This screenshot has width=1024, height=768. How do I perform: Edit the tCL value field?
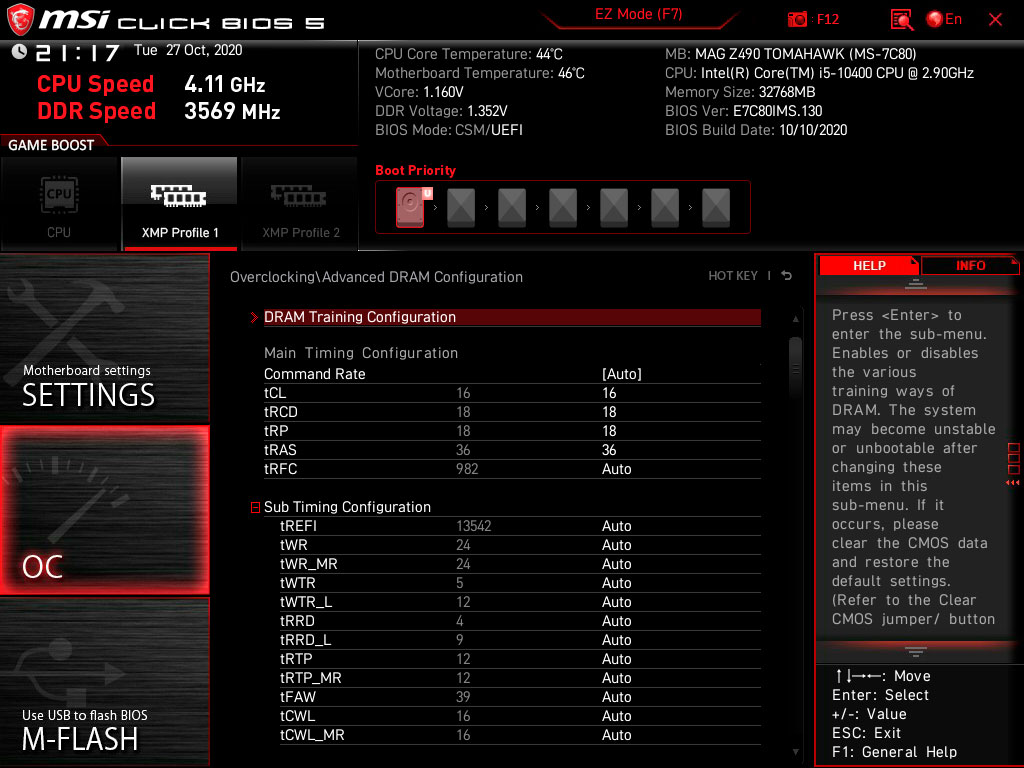click(609, 393)
